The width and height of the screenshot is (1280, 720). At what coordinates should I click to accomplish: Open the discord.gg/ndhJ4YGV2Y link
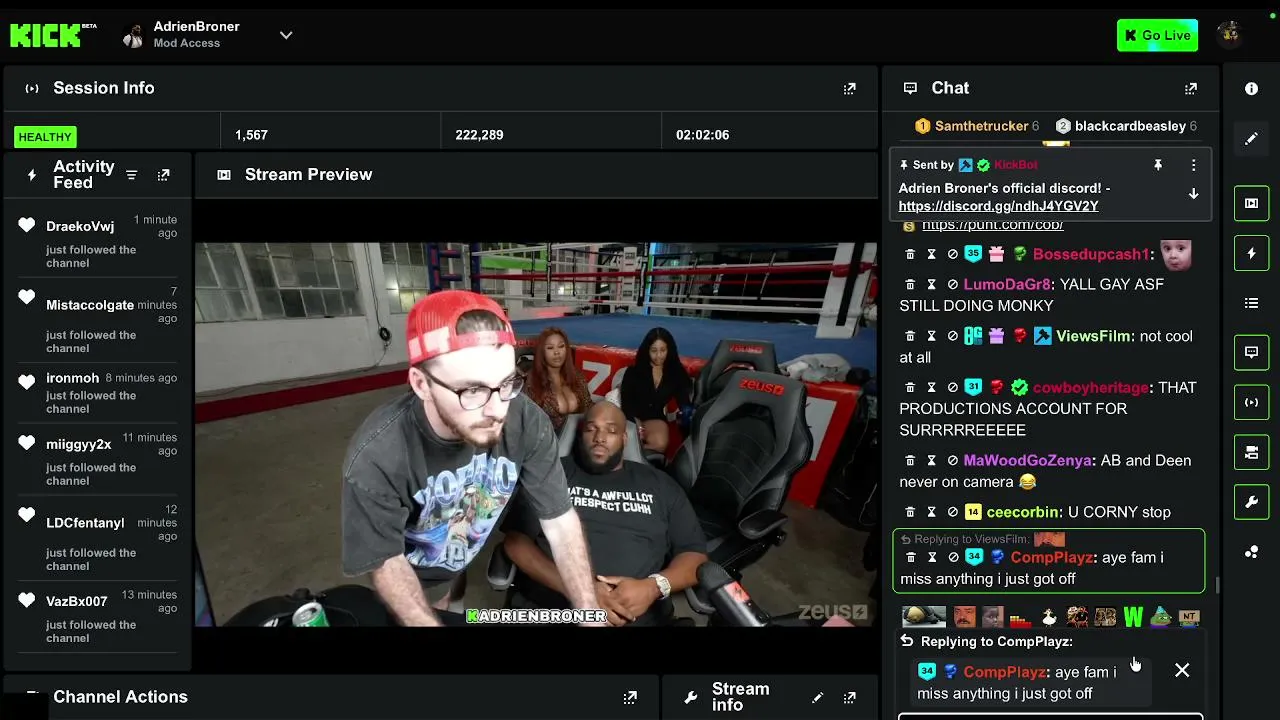point(998,206)
